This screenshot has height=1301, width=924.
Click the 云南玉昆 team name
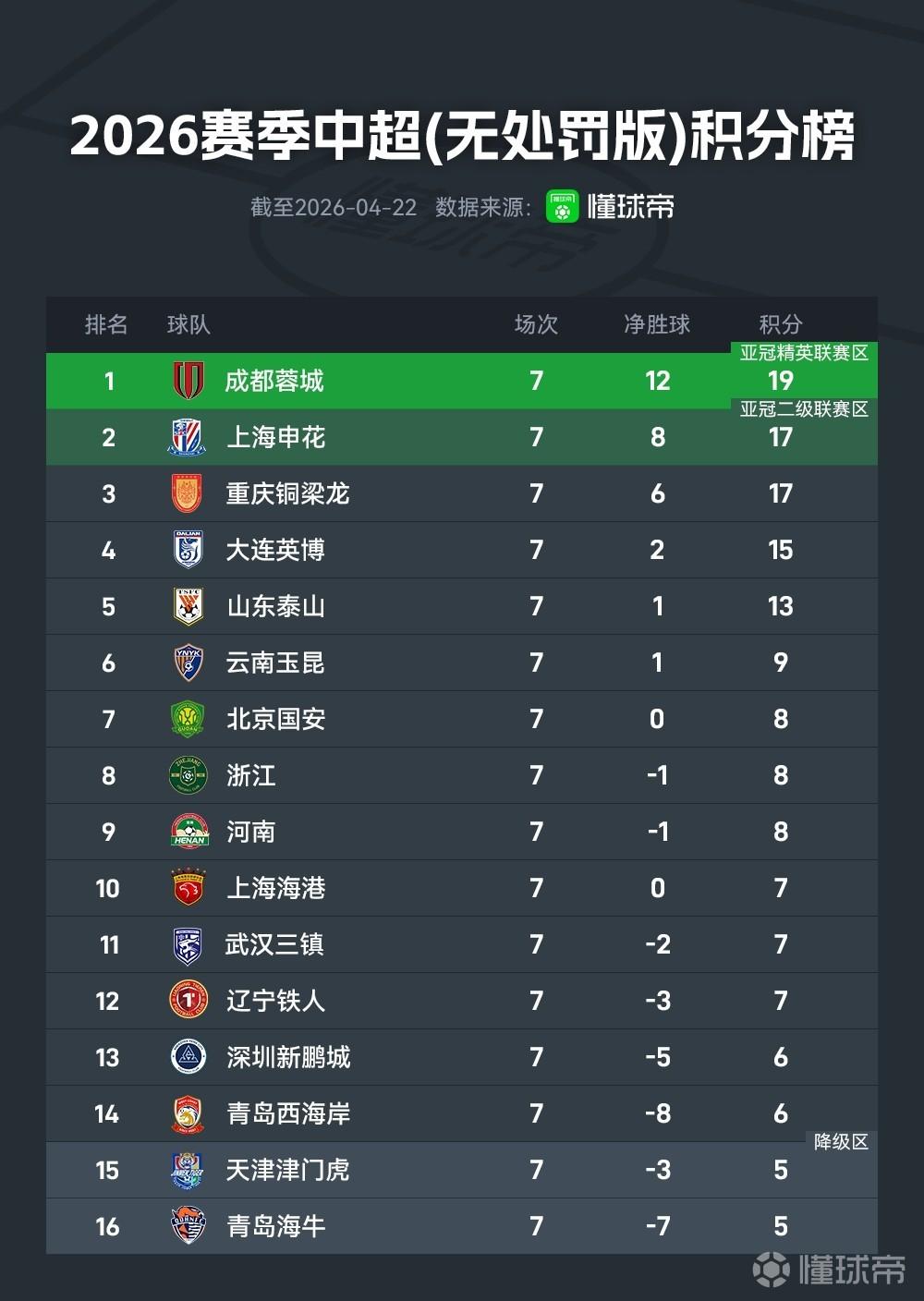click(x=275, y=663)
